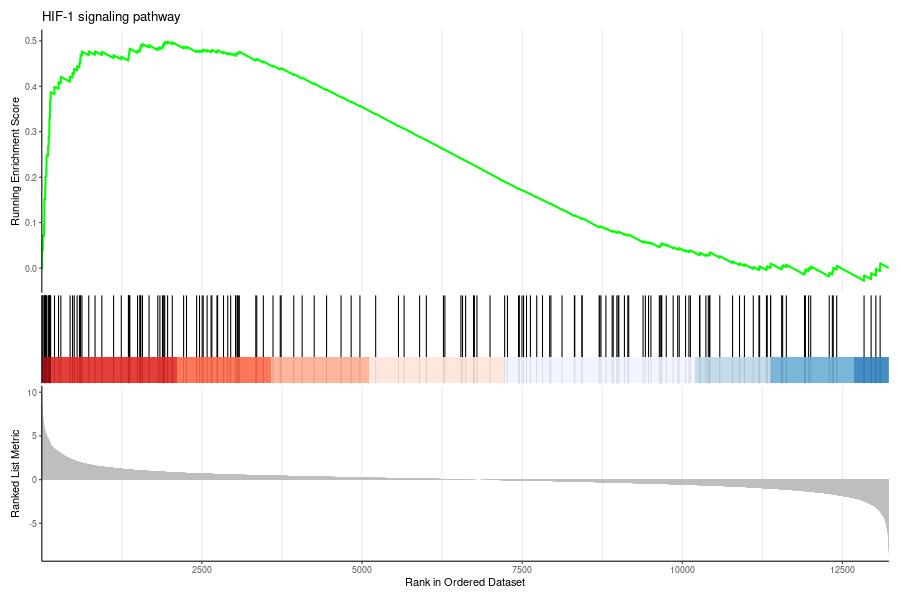The height and width of the screenshot is (600, 900).
Task: Click the 'Ranked List Metric' axis label
Action: pos(15,474)
